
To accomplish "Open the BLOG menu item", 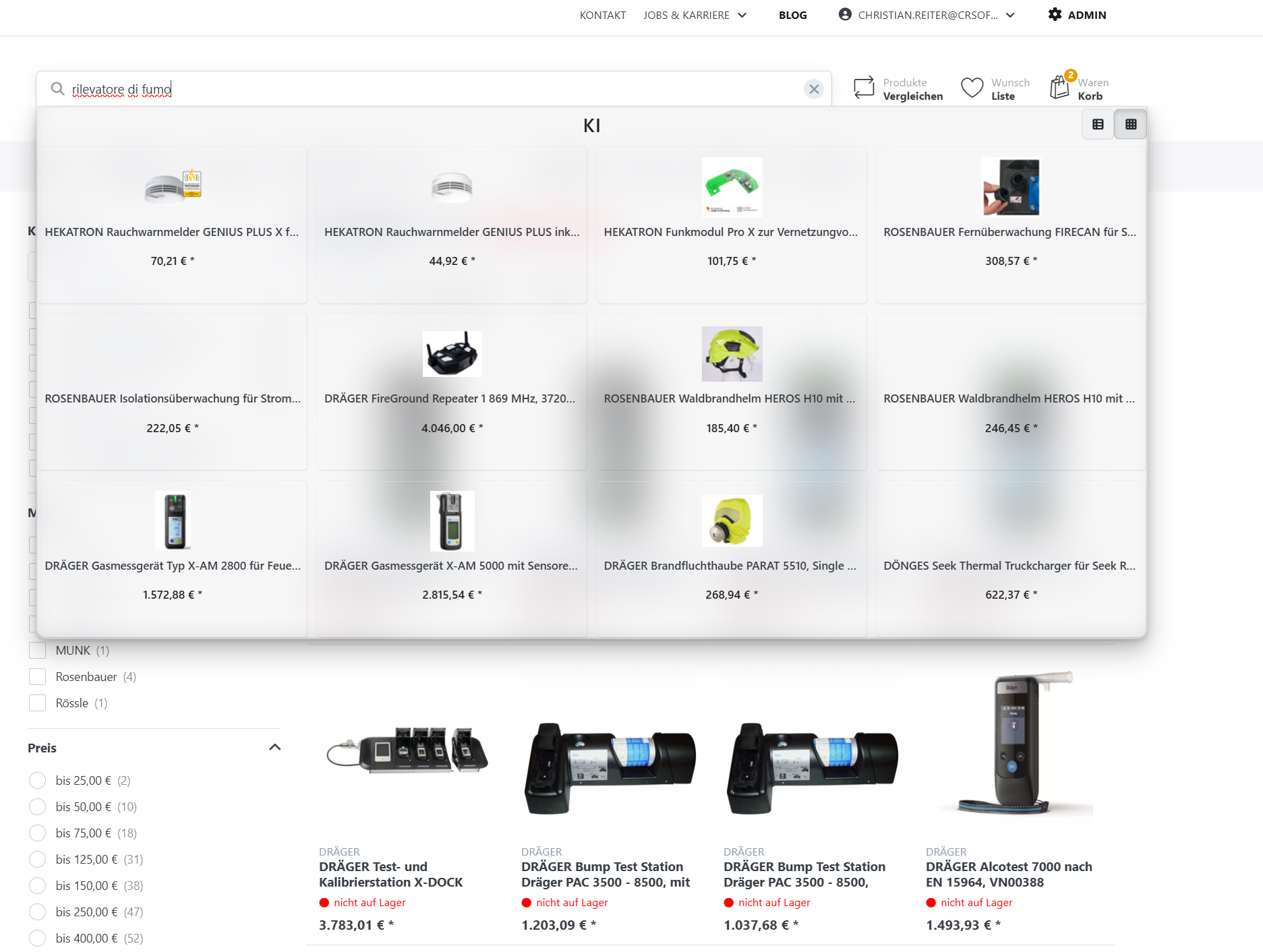I will 792,15.
